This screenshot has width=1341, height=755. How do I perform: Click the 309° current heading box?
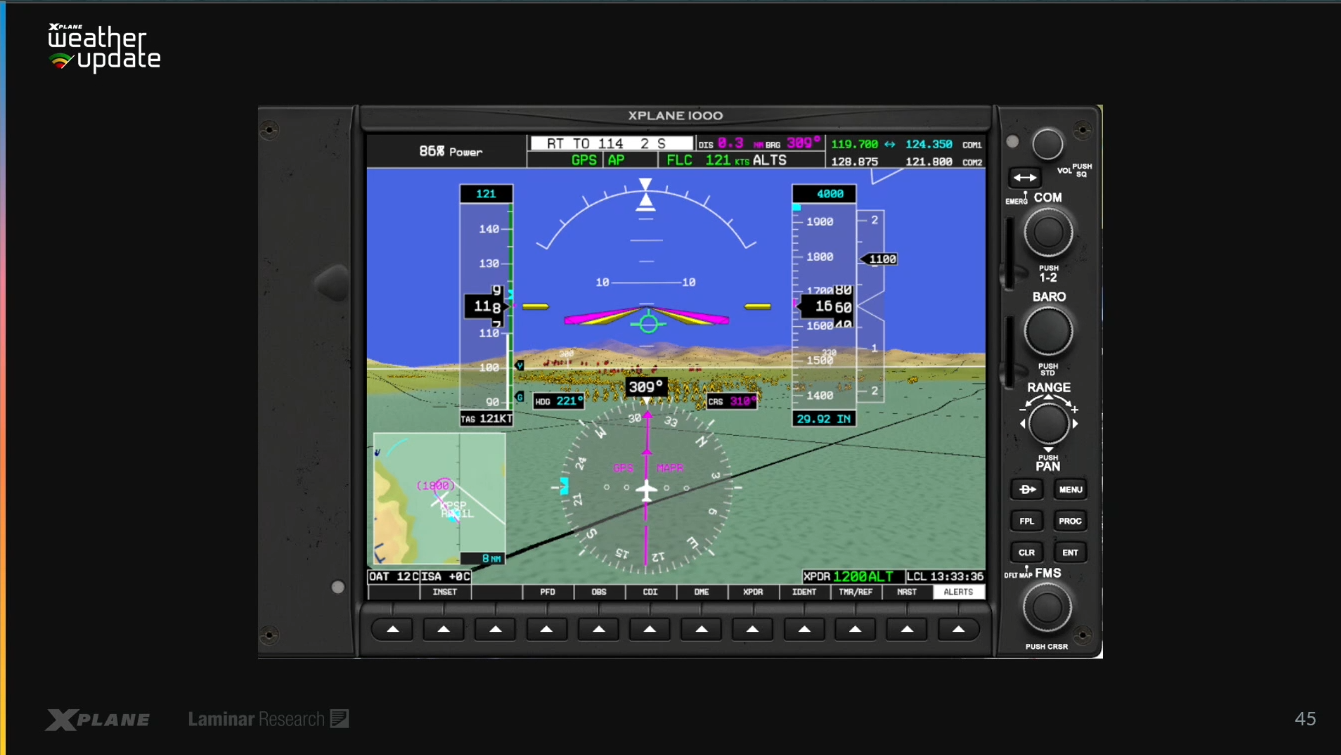coord(646,387)
